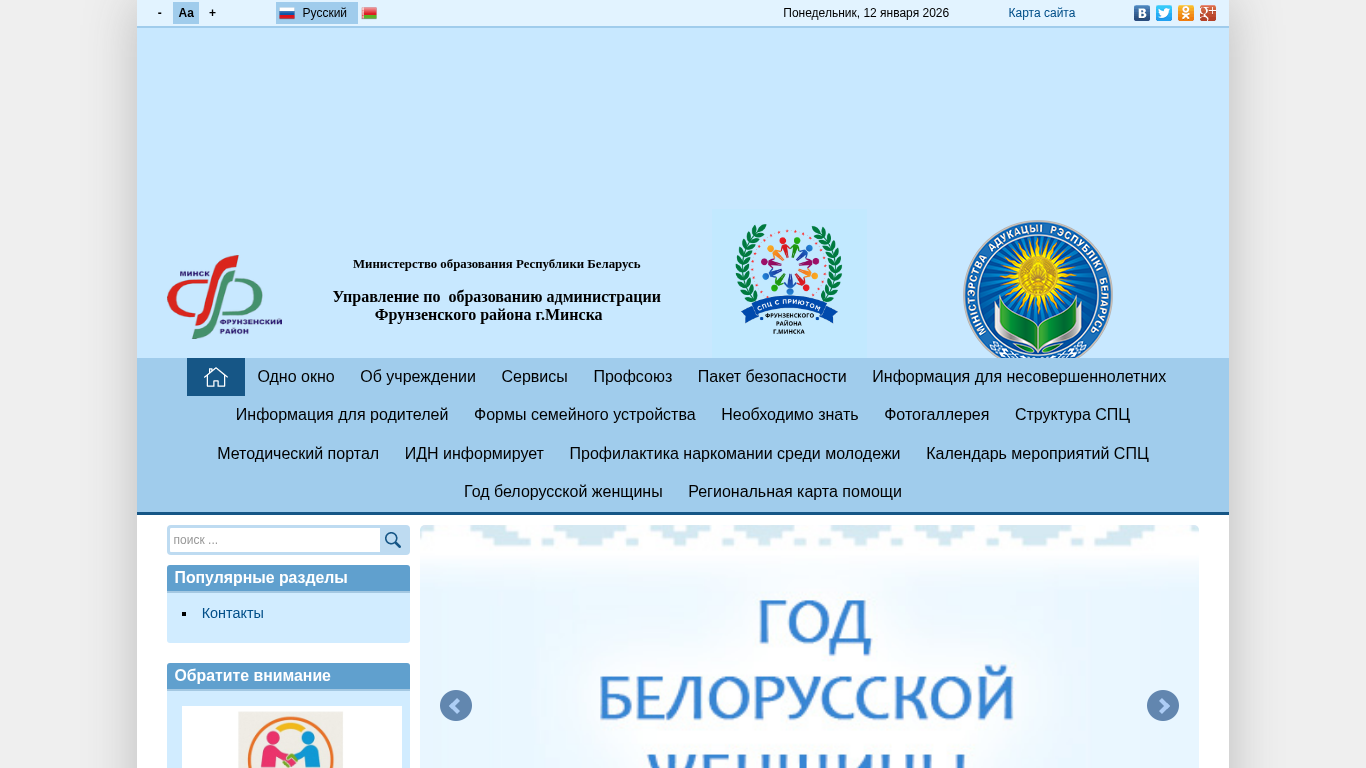Screen dimensions: 1366x768
Task: Click the search input field
Action: [x=274, y=540]
